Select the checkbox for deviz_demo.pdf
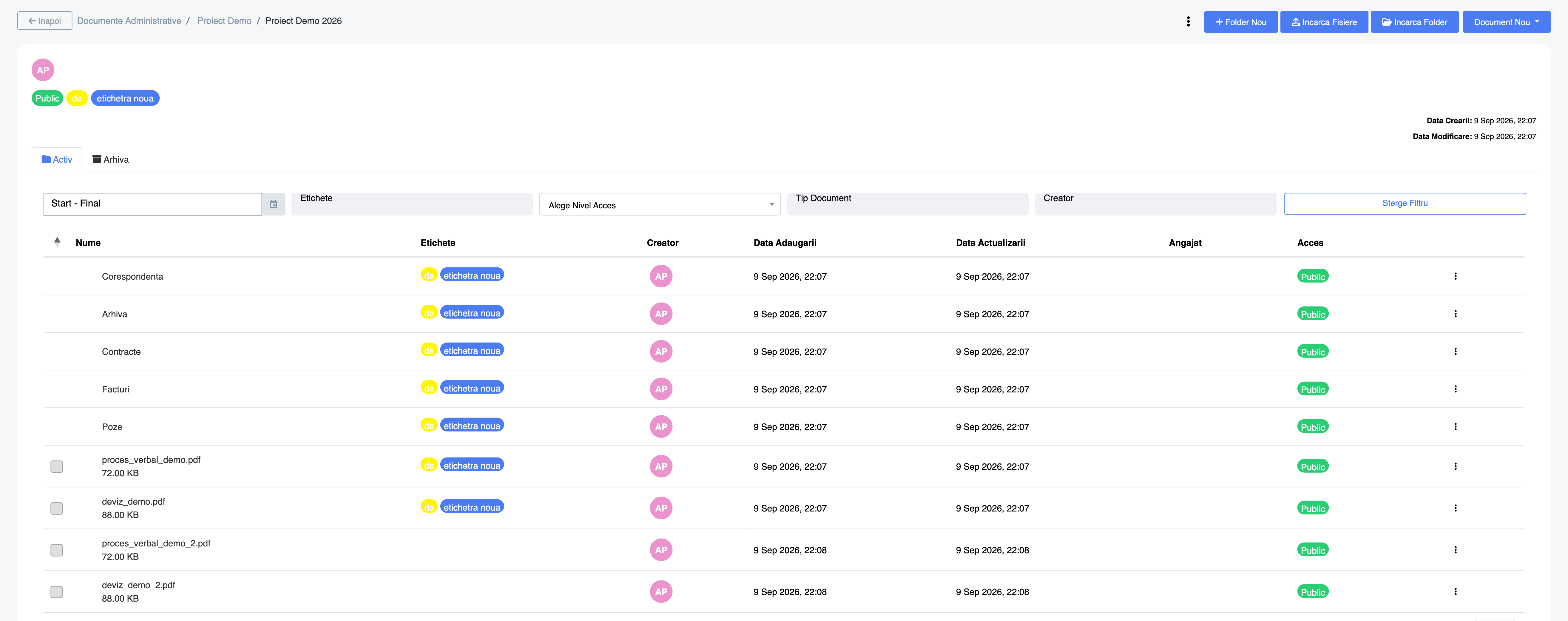The width and height of the screenshot is (1568, 621). [x=57, y=508]
